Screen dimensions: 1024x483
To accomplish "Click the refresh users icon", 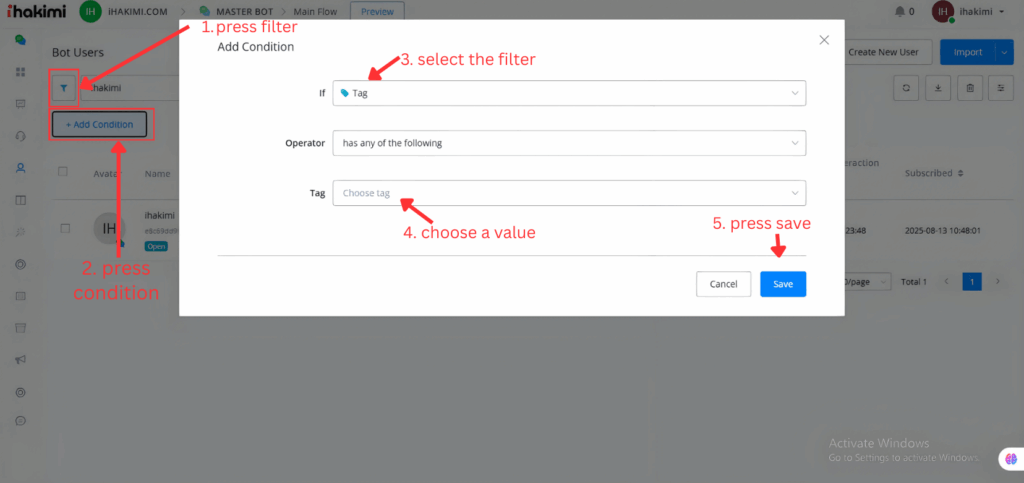I will tap(905, 88).
